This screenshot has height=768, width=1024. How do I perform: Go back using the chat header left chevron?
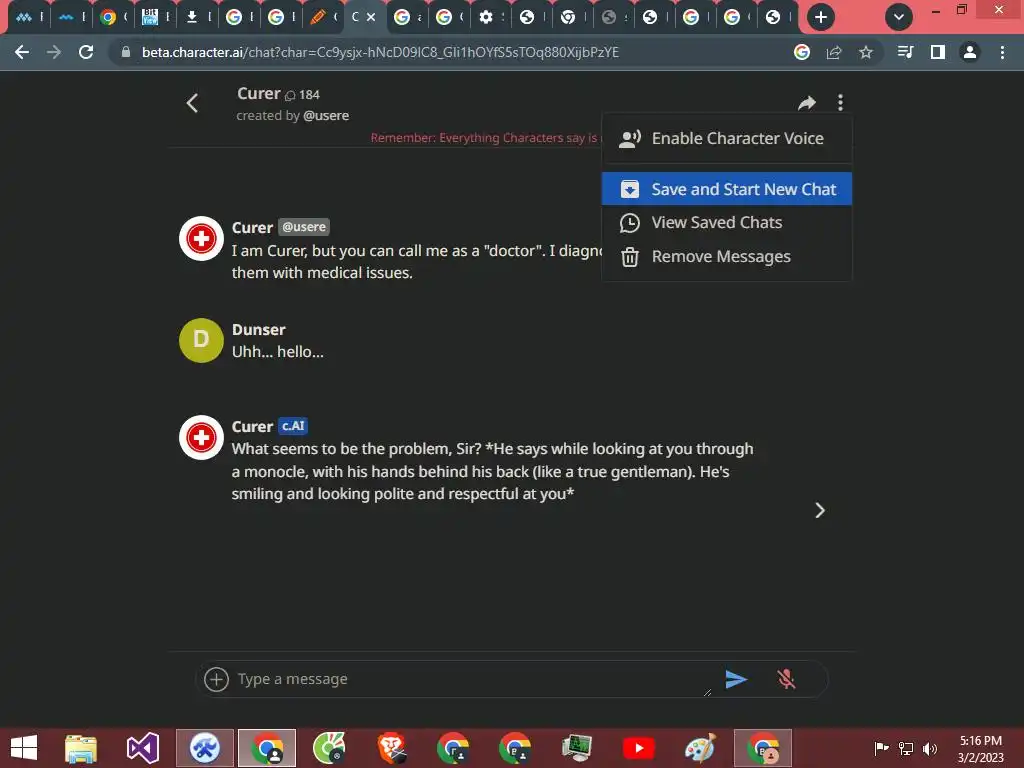[x=192, y=103]
